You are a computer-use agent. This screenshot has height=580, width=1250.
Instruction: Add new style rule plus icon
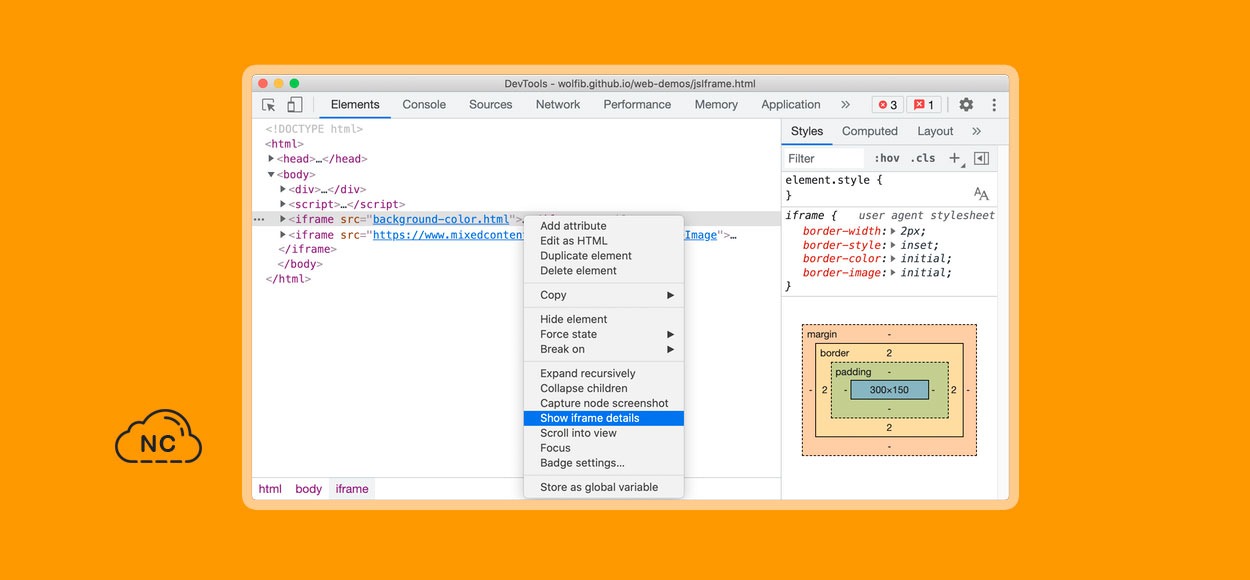(x=955, y=158)
